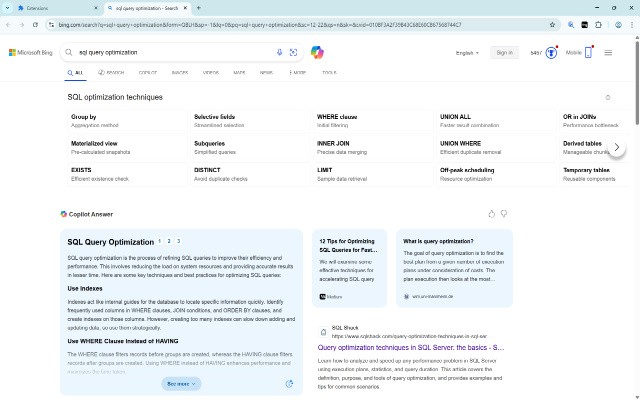Select the LIMIT technique card
The height and width of the screenshot is (400, 640).
click(373, 174)
